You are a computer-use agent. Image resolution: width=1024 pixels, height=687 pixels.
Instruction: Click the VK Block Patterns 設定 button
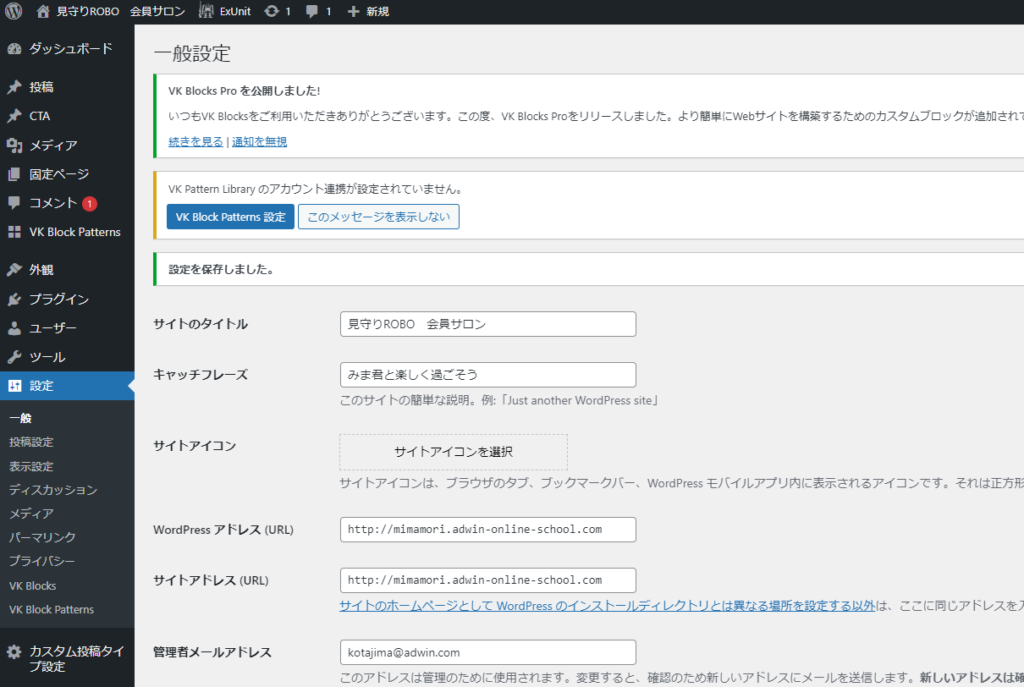[x=230, y=217]
